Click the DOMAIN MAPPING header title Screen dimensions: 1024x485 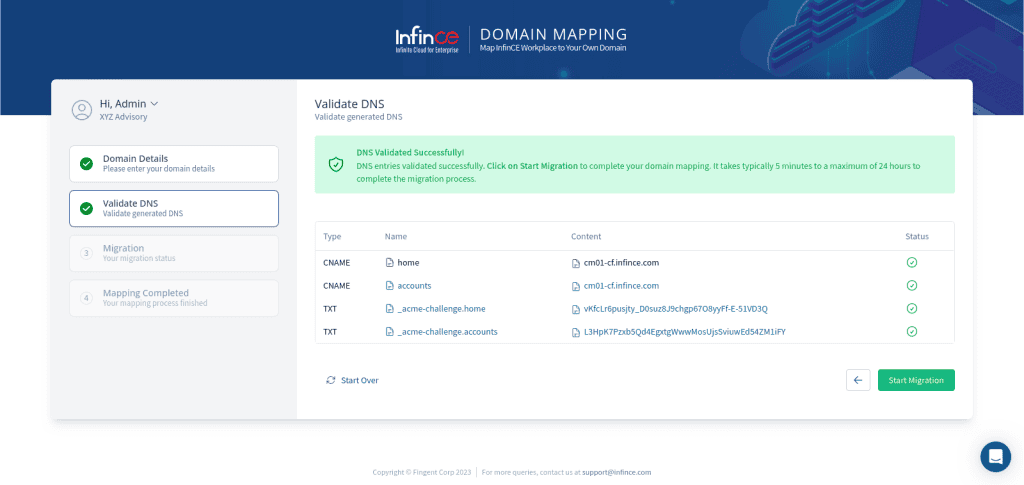click(553, 34)
